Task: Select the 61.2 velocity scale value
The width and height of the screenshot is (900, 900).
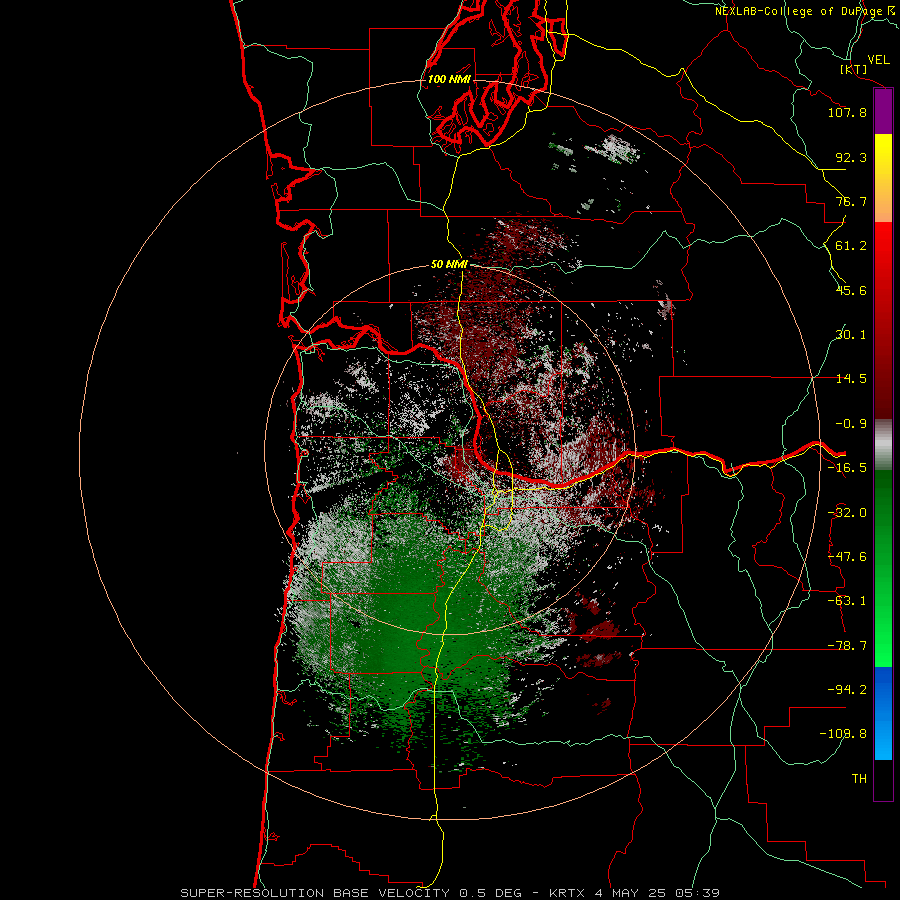Action: [851, 246]
